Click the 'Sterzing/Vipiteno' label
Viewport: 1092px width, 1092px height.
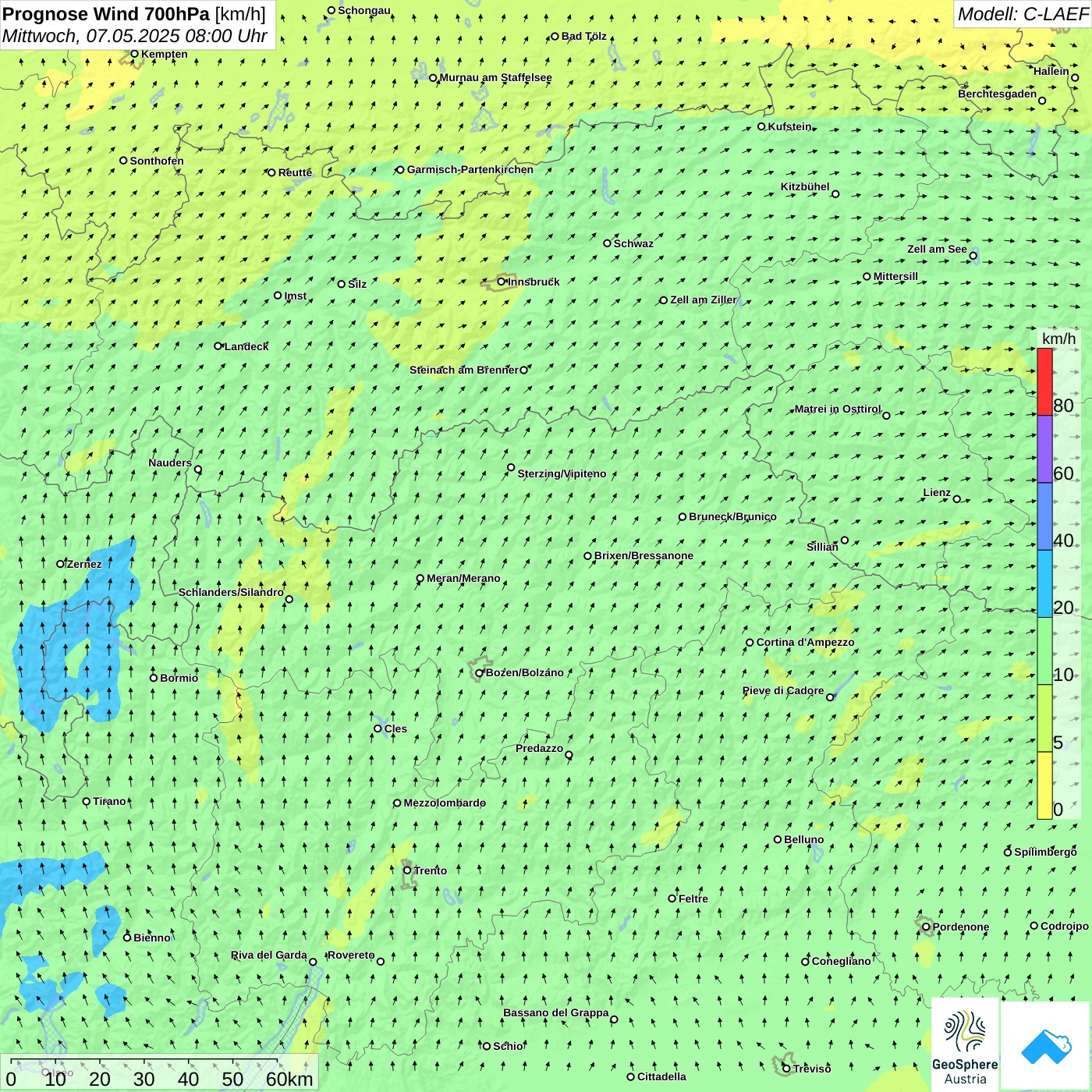point(562,473)
